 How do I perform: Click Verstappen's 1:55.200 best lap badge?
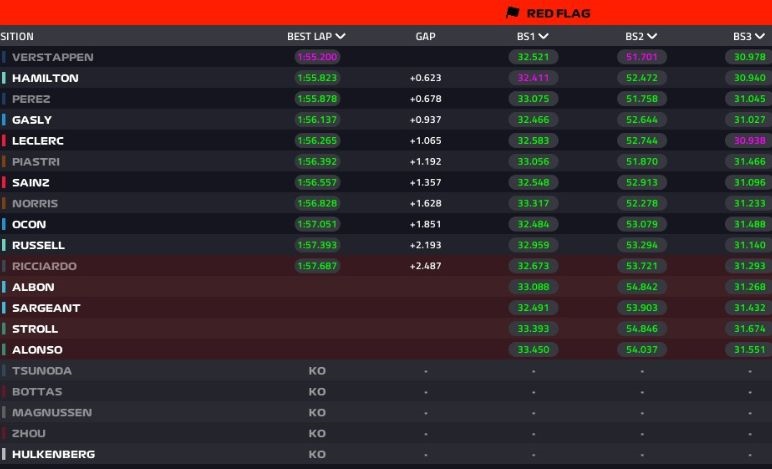click(317, 57)
